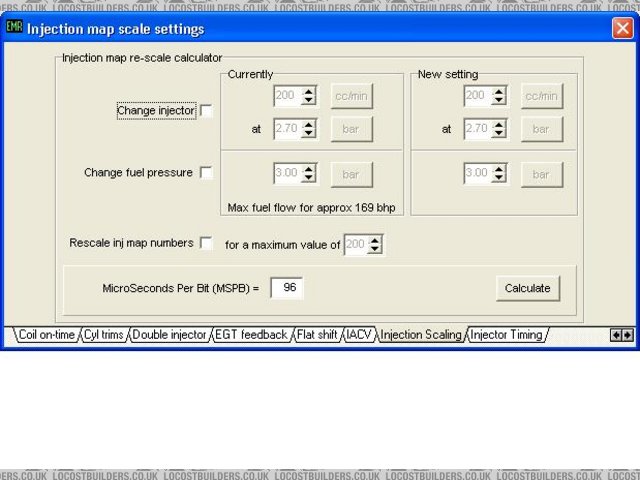Click the New setting 2.70 pressure field
Viewport: 640px width, 480px height.
[478, 129]
